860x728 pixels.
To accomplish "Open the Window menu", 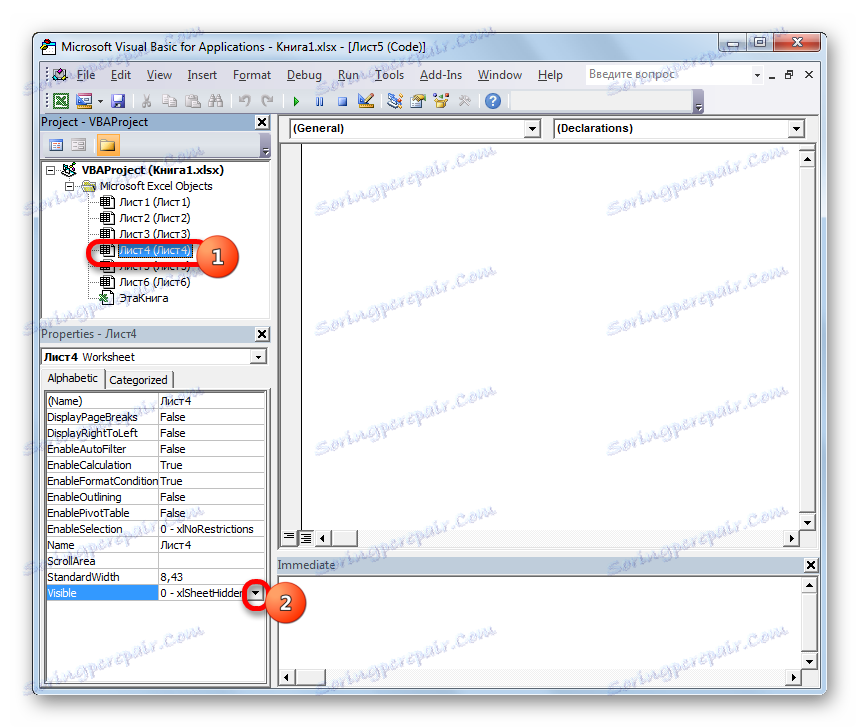I will point(500,75).
